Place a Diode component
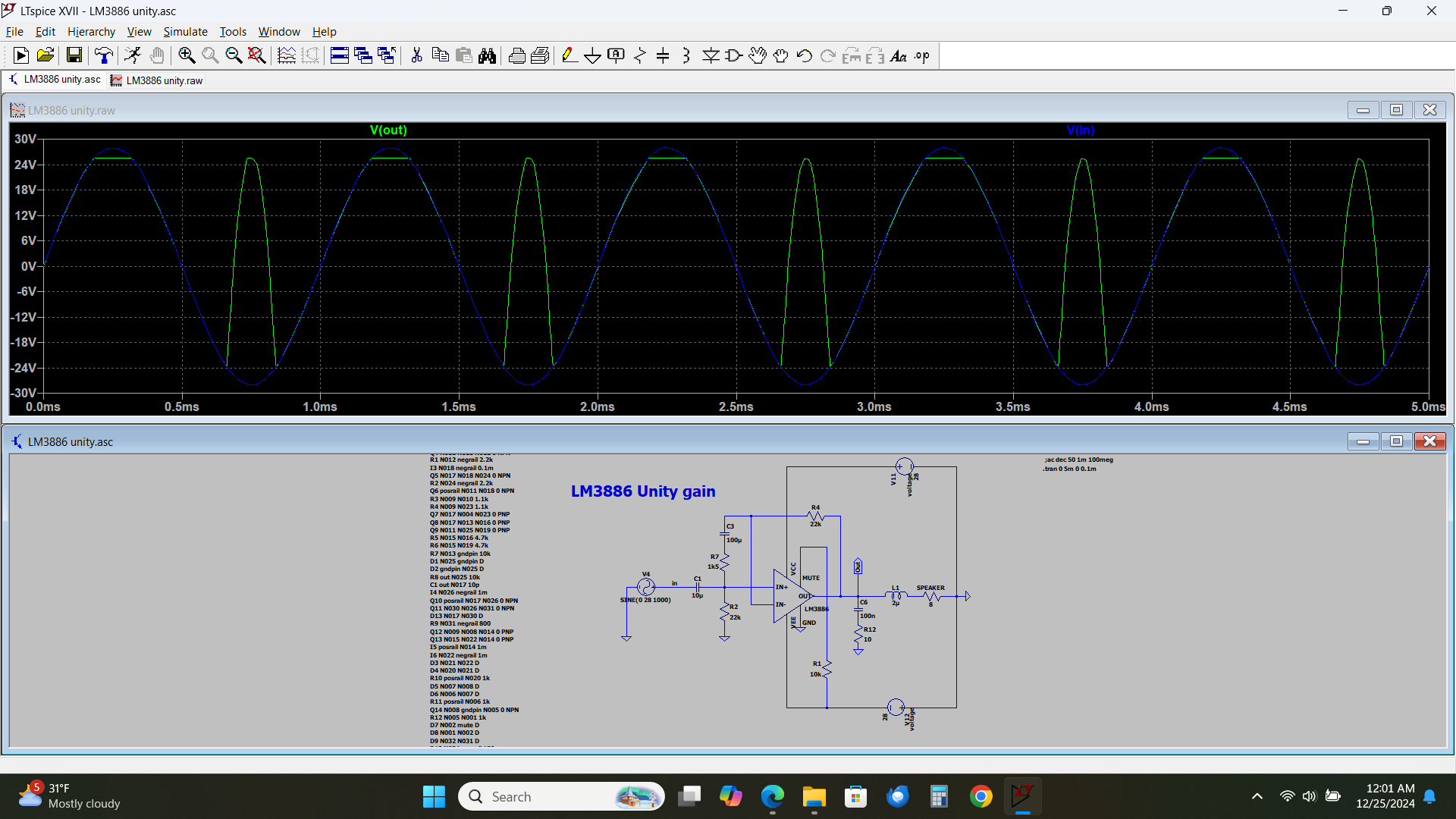 point(711,55)
